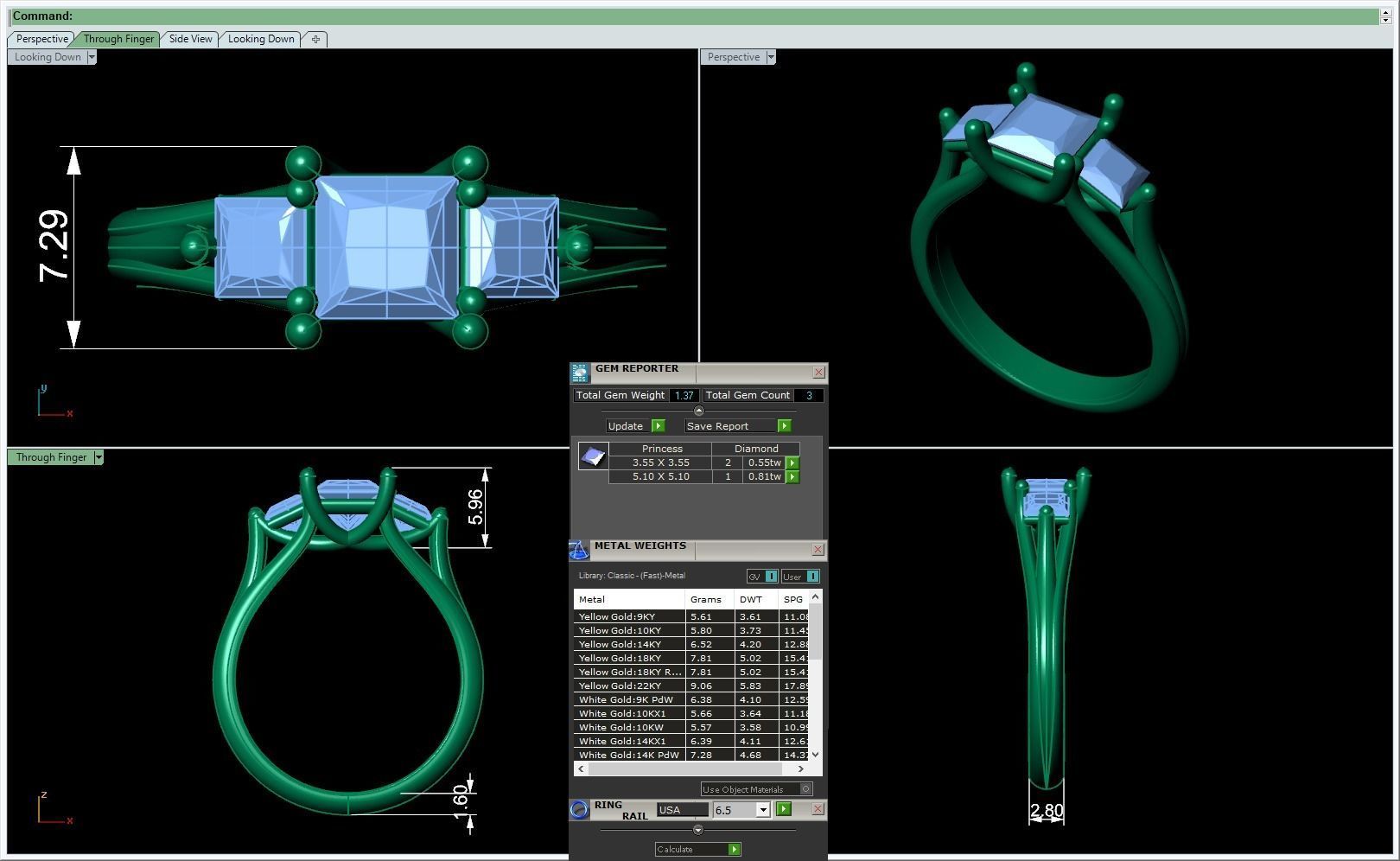Close the Metal Weights panel
This screenshot has width=1400, height=861.
point(818,550)
